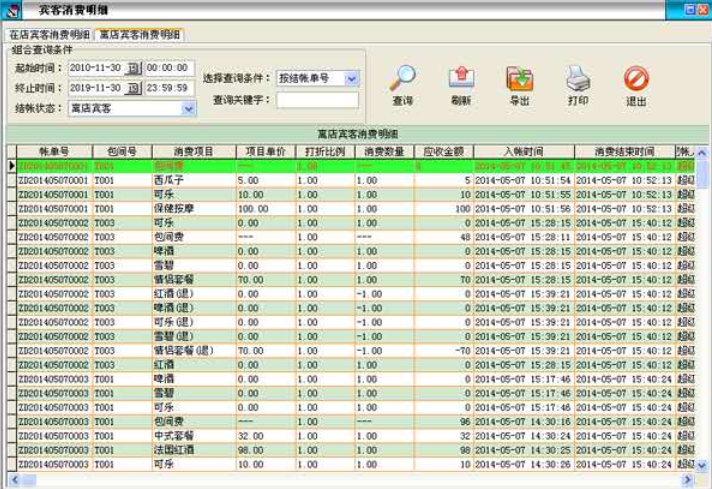Click the 消费结束时间 column header

point(625,152)
